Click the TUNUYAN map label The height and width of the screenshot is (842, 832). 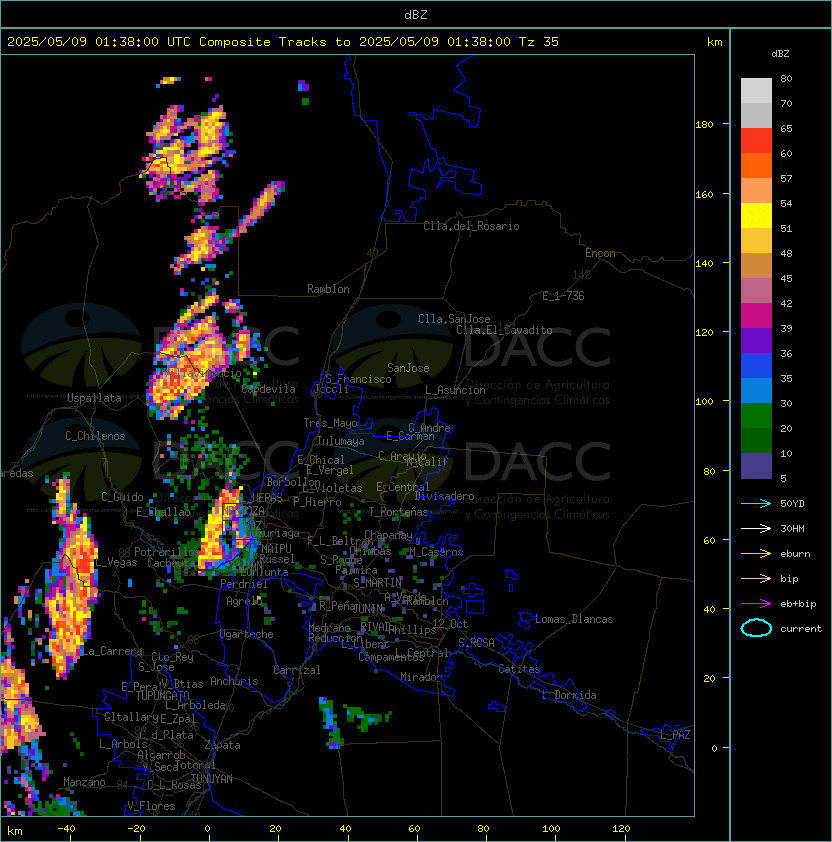pyautogui.click(x=212, y=779)
